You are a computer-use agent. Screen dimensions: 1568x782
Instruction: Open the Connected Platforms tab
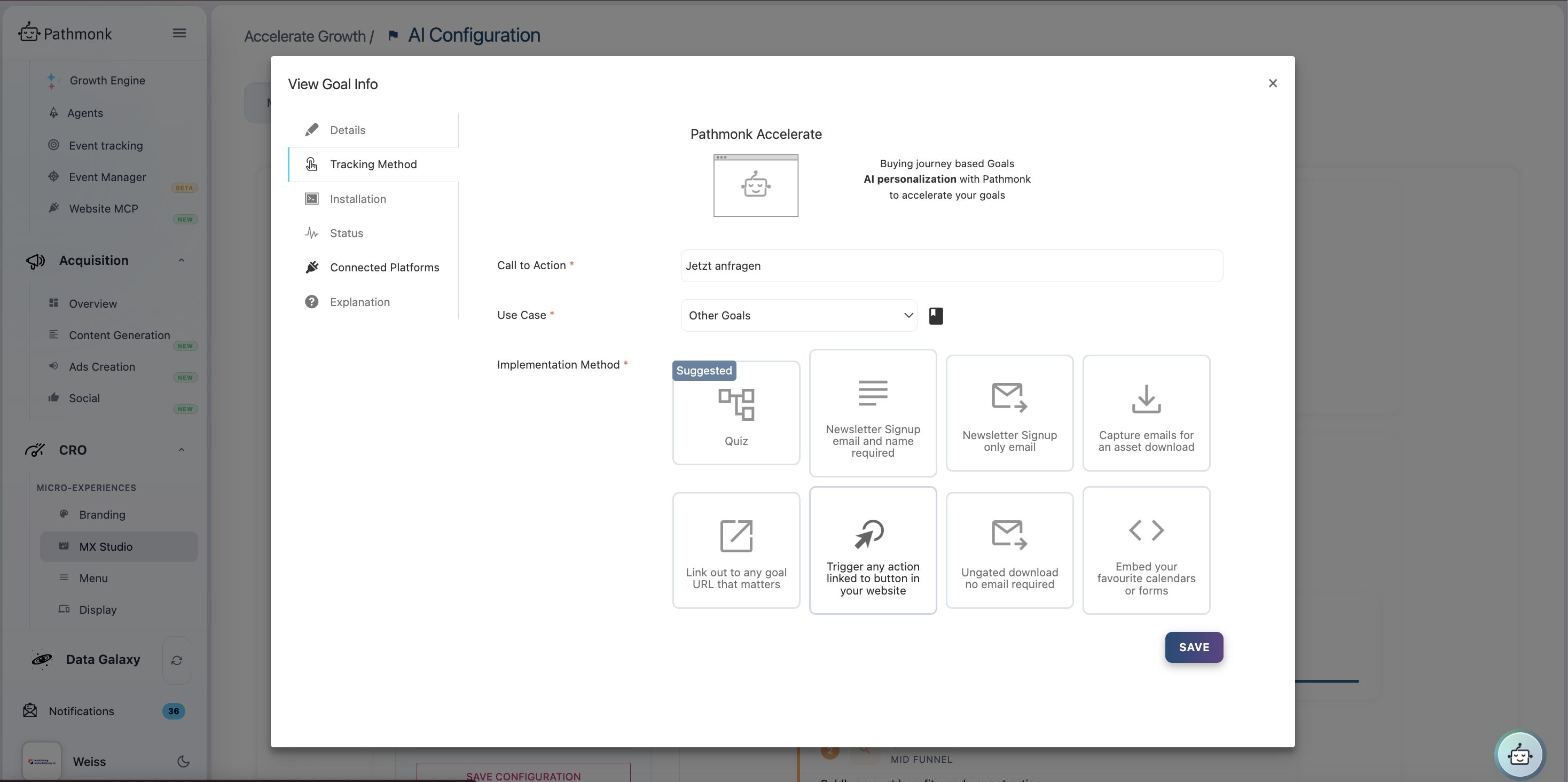coord(373,268)
